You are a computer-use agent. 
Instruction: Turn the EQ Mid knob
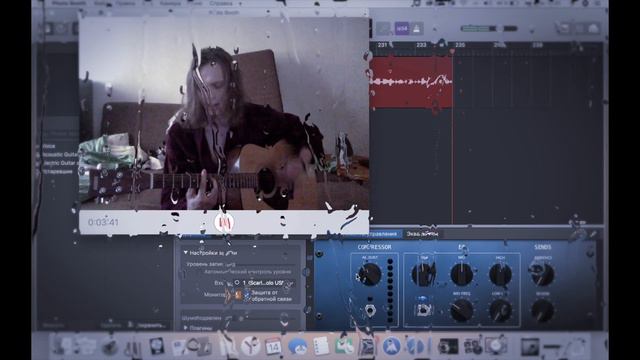462,274
